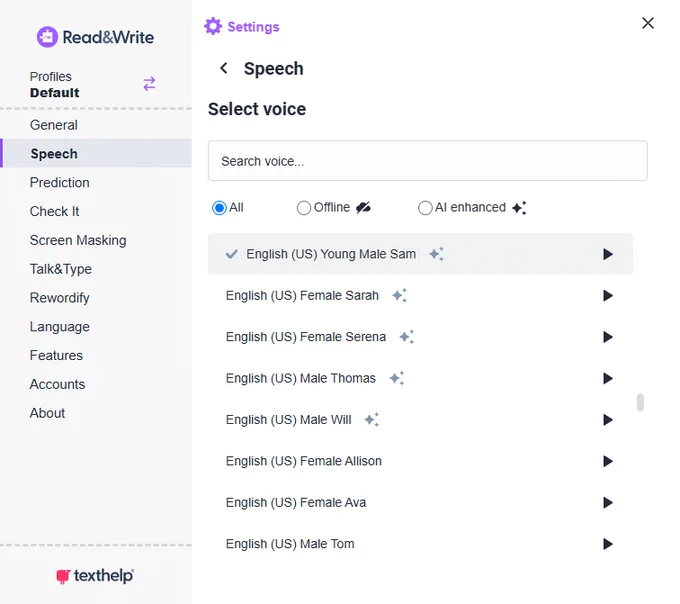Select the AI enhanced radio button
This screenshot has width=680, height=604.
coord(425,208)
